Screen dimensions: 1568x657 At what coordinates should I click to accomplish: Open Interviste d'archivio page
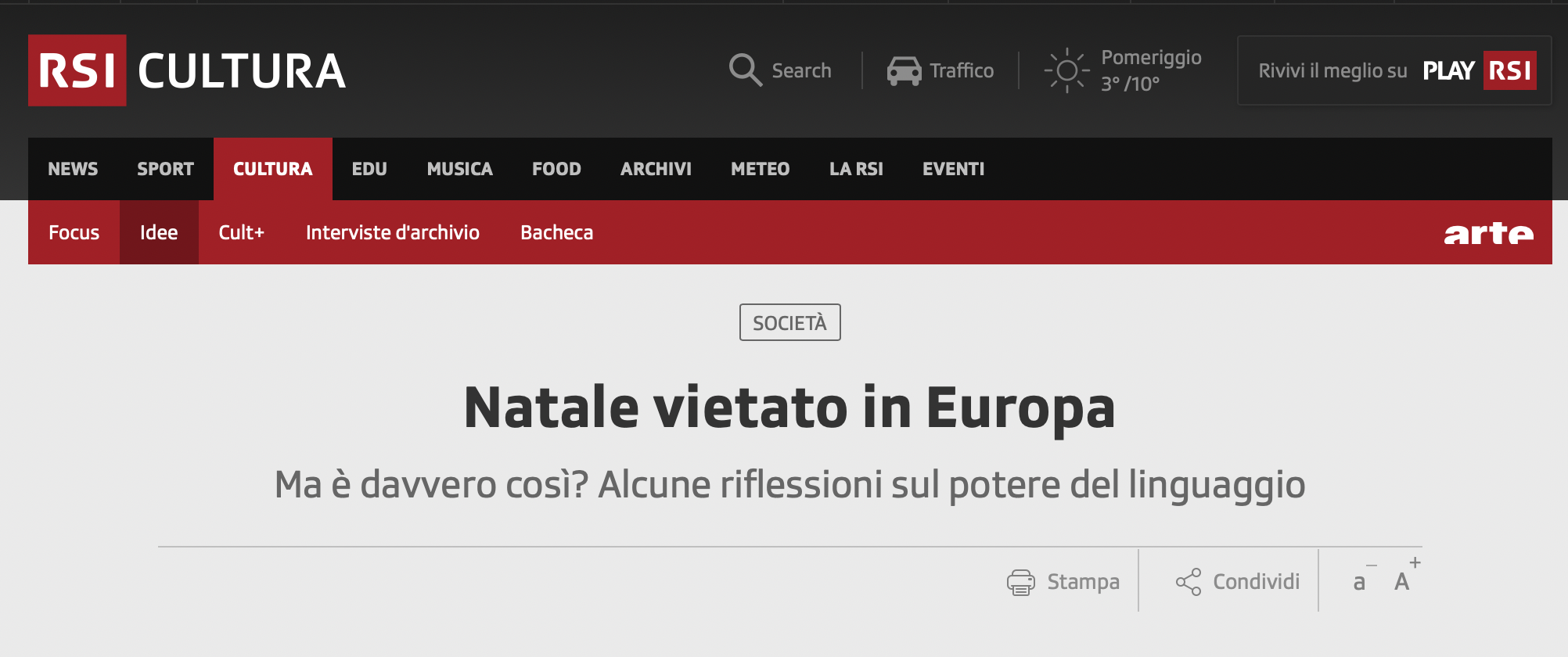[392, 233]
